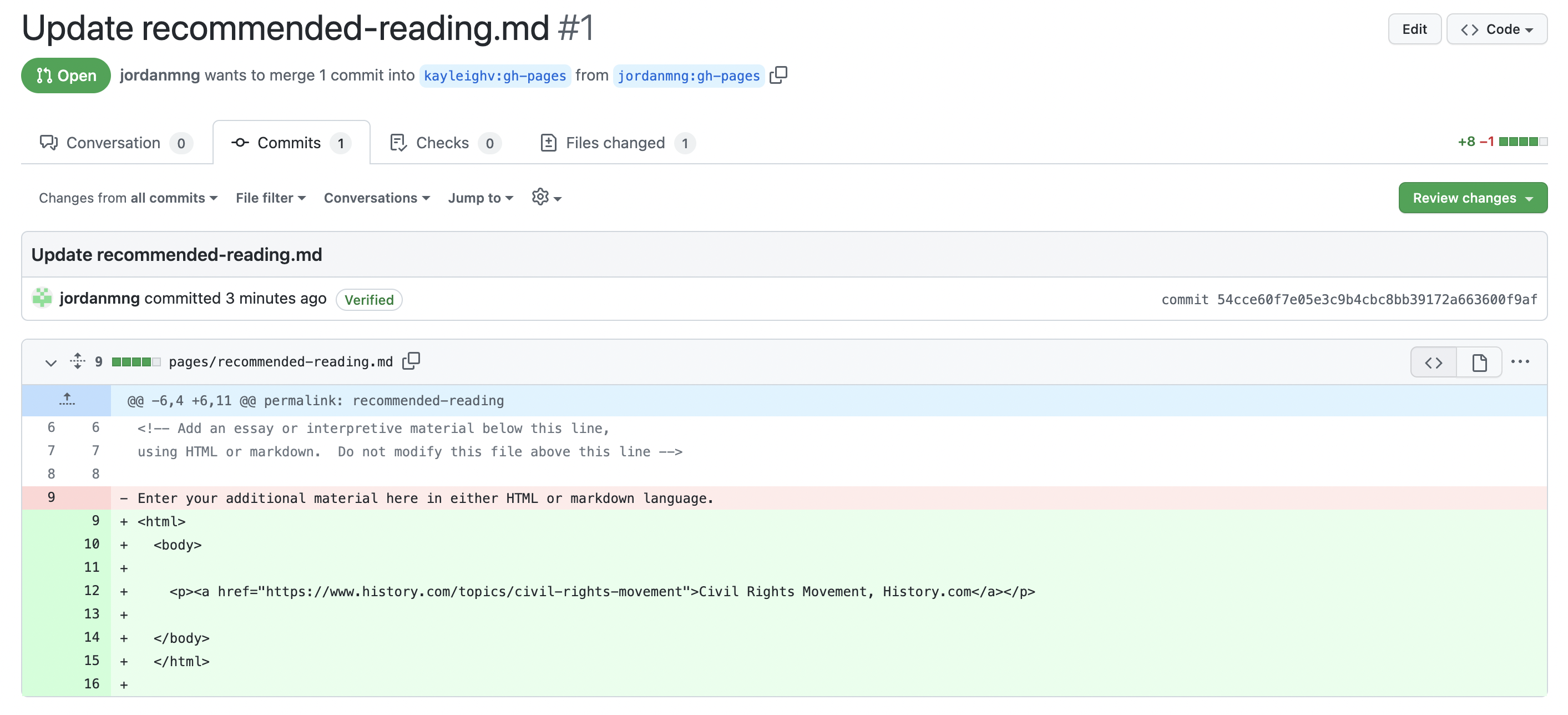Click the view file icon in diff toolbar

(x=1479, y=362)
